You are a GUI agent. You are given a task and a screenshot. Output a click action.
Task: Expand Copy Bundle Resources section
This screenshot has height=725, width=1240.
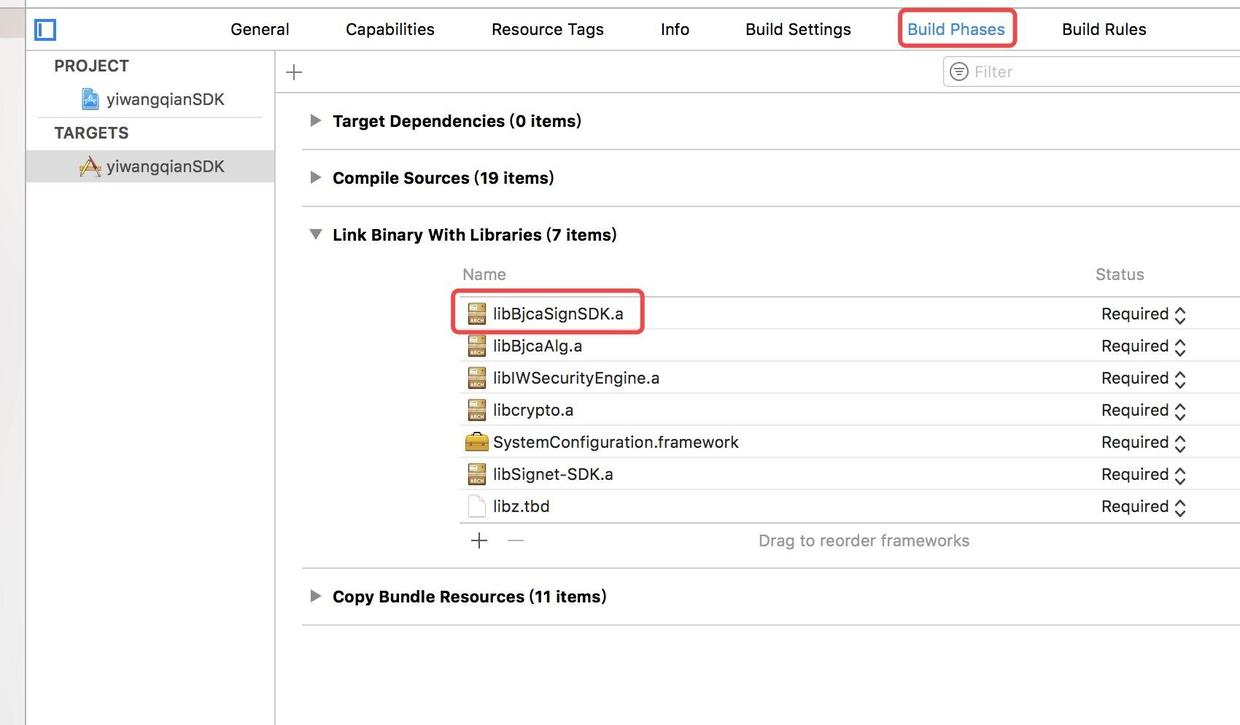click(x=316, y=597)
